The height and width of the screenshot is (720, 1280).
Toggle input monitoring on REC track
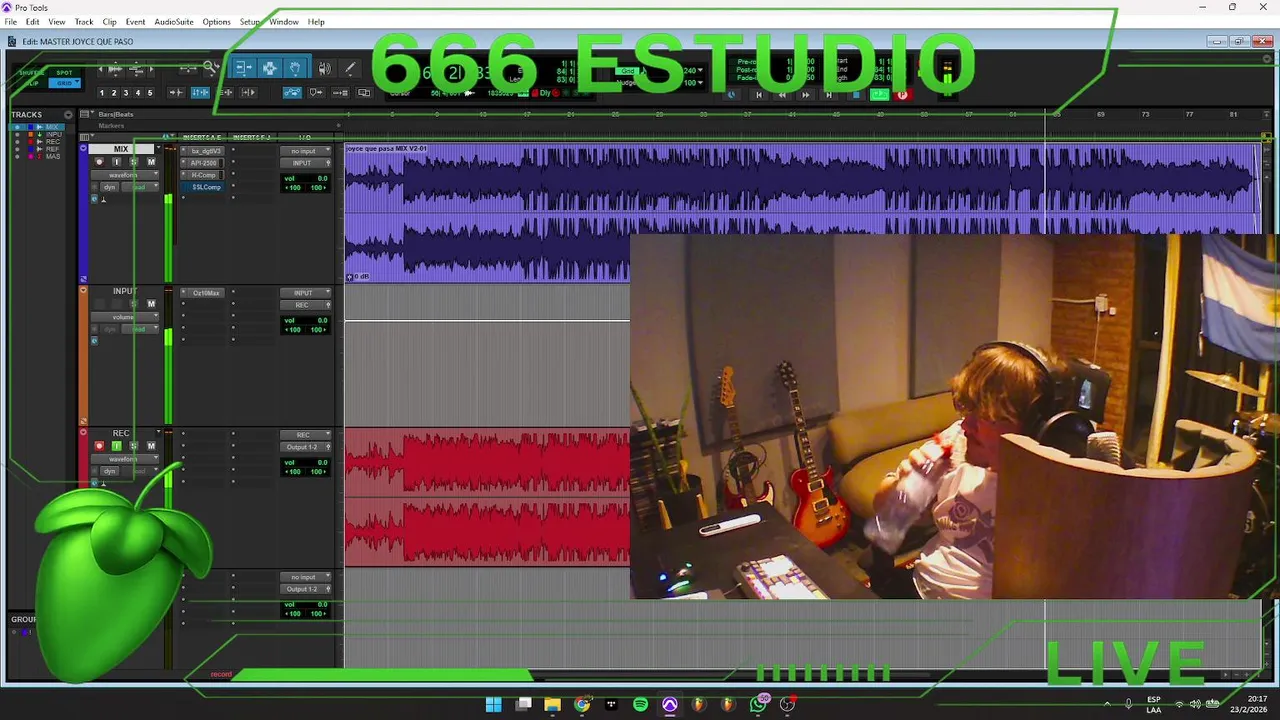pyautogui.click(x=116, y=446)
